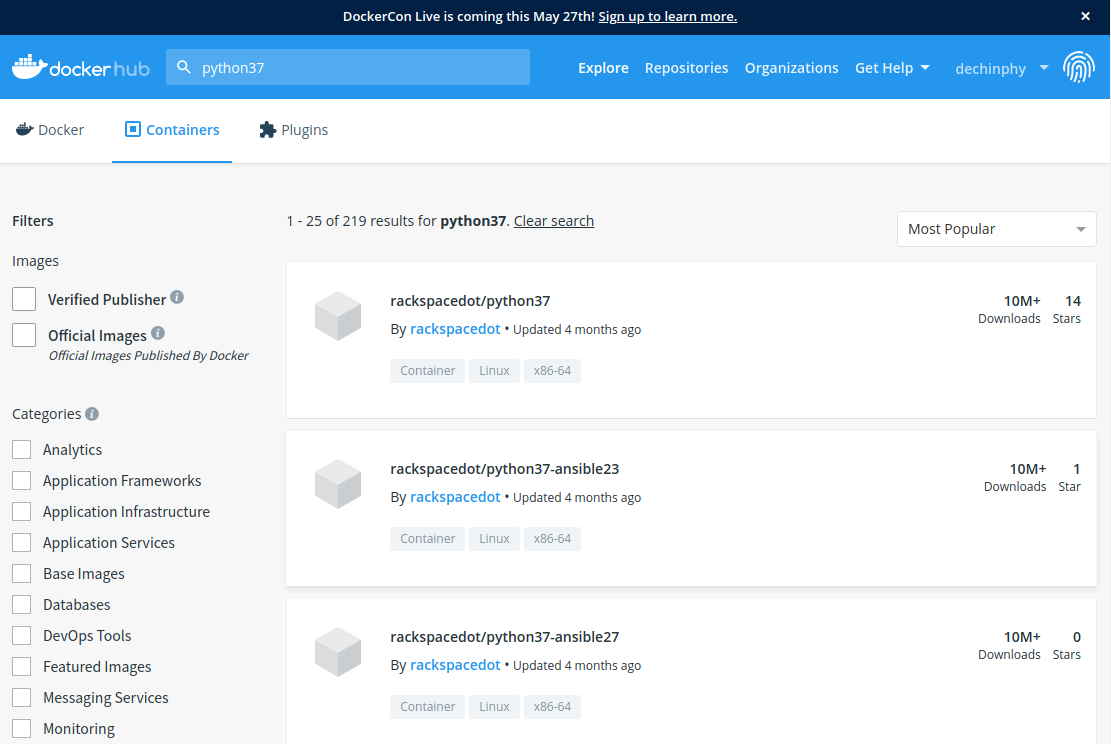
Task: Click the Categories info icon
Action: click(x=92, y=413)
